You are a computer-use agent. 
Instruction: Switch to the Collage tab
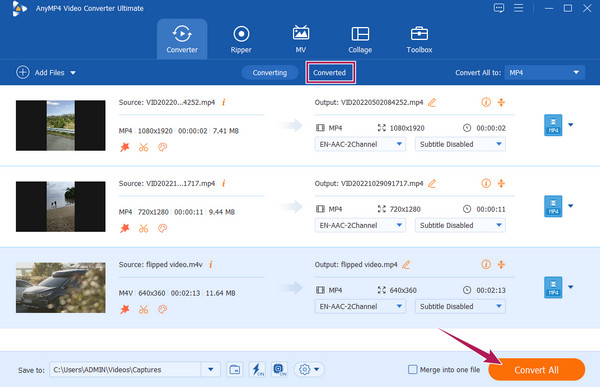360,39
